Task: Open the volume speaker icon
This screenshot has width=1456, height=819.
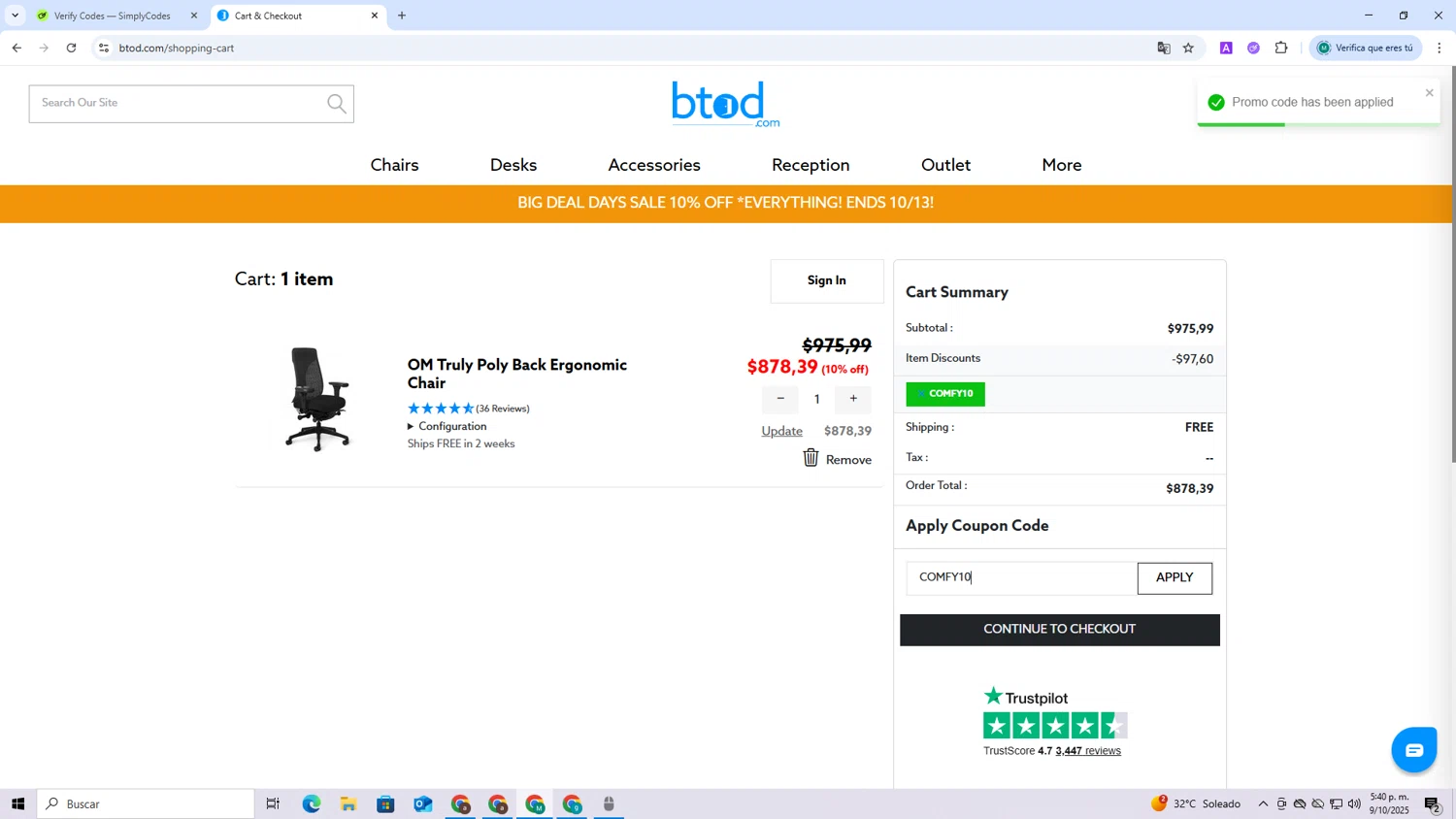Action: [x=1354, y=803]
